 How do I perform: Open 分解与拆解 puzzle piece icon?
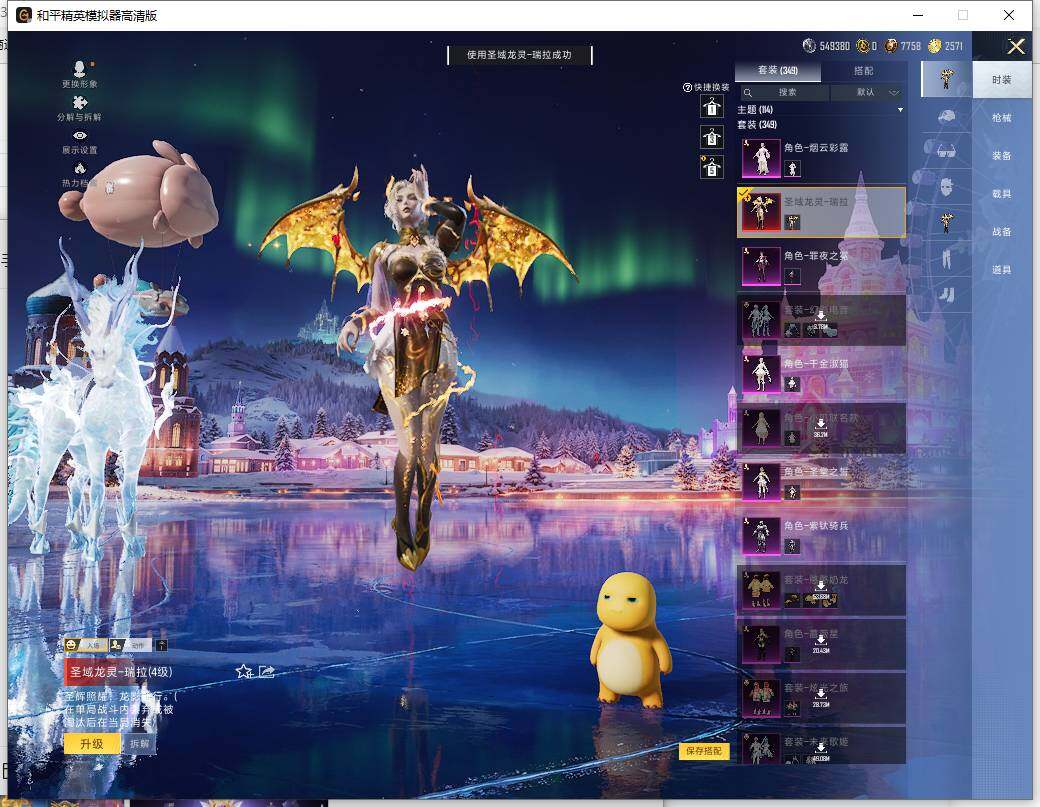pos(80,103)
